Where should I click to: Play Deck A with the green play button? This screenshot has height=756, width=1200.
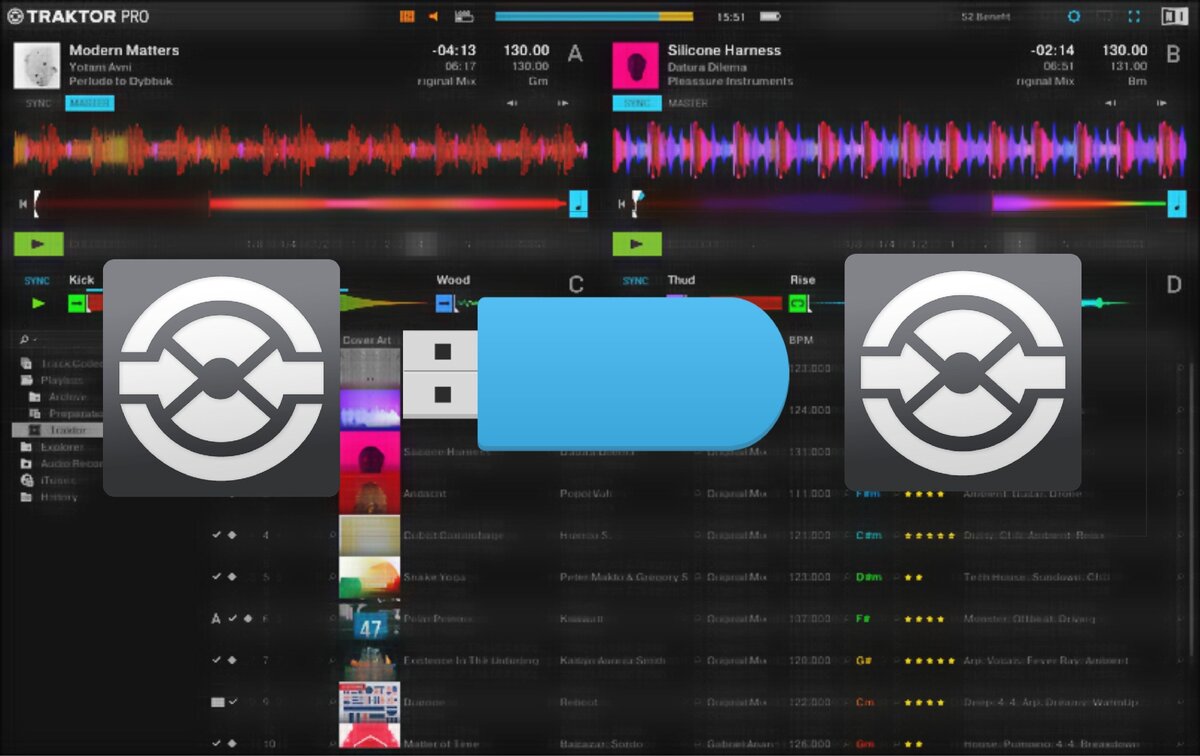click(x=39, y=243)
